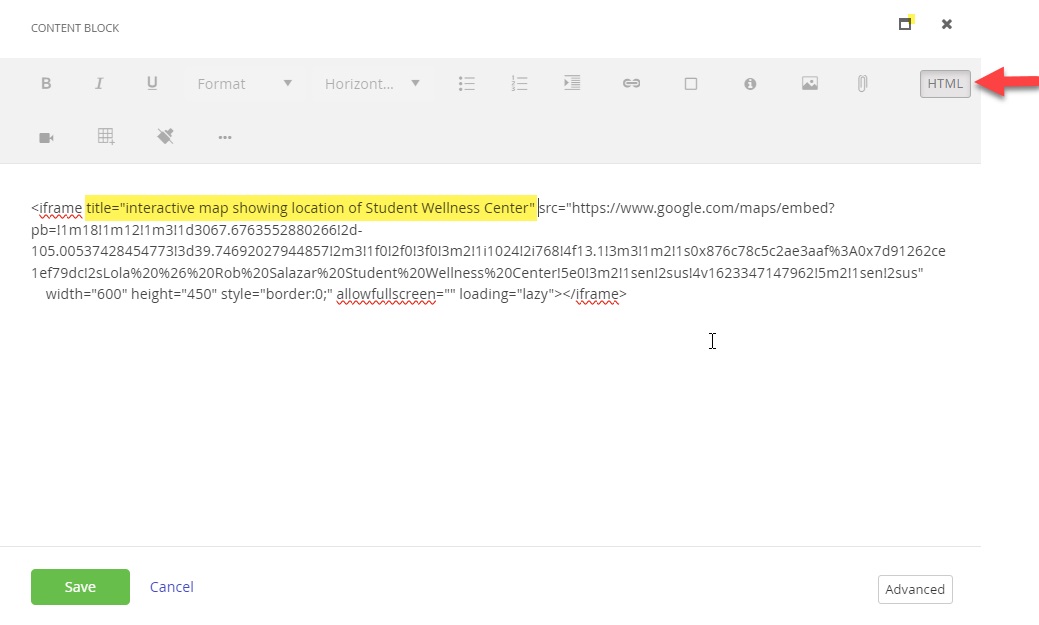Click the button insert icon
This screenshot has width=1039, height=625.
(690, 84)
